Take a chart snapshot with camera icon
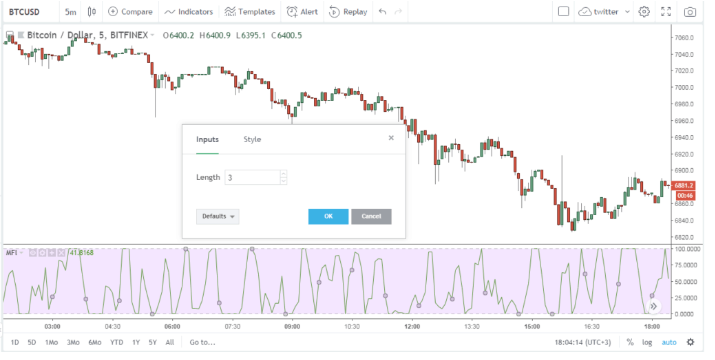The image size is (715, 360). (x=689, y=12)
